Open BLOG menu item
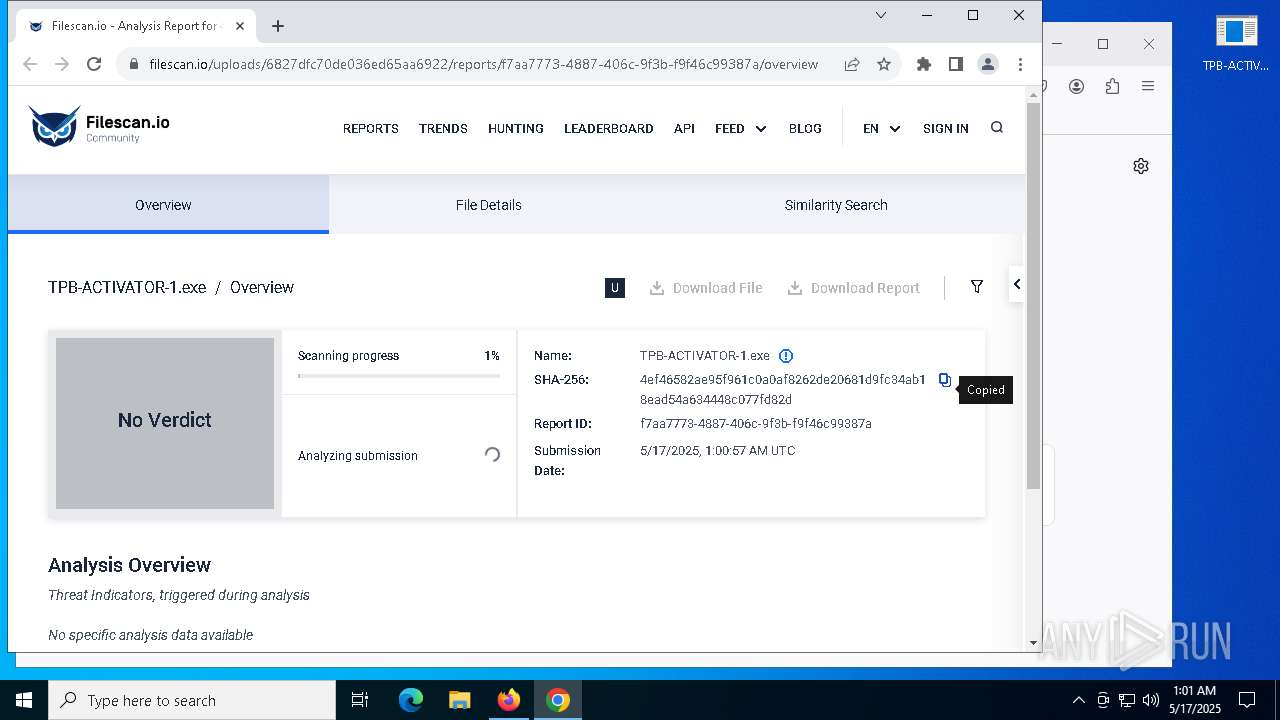This screenshot has height=720, width=1280. point(805,128)
